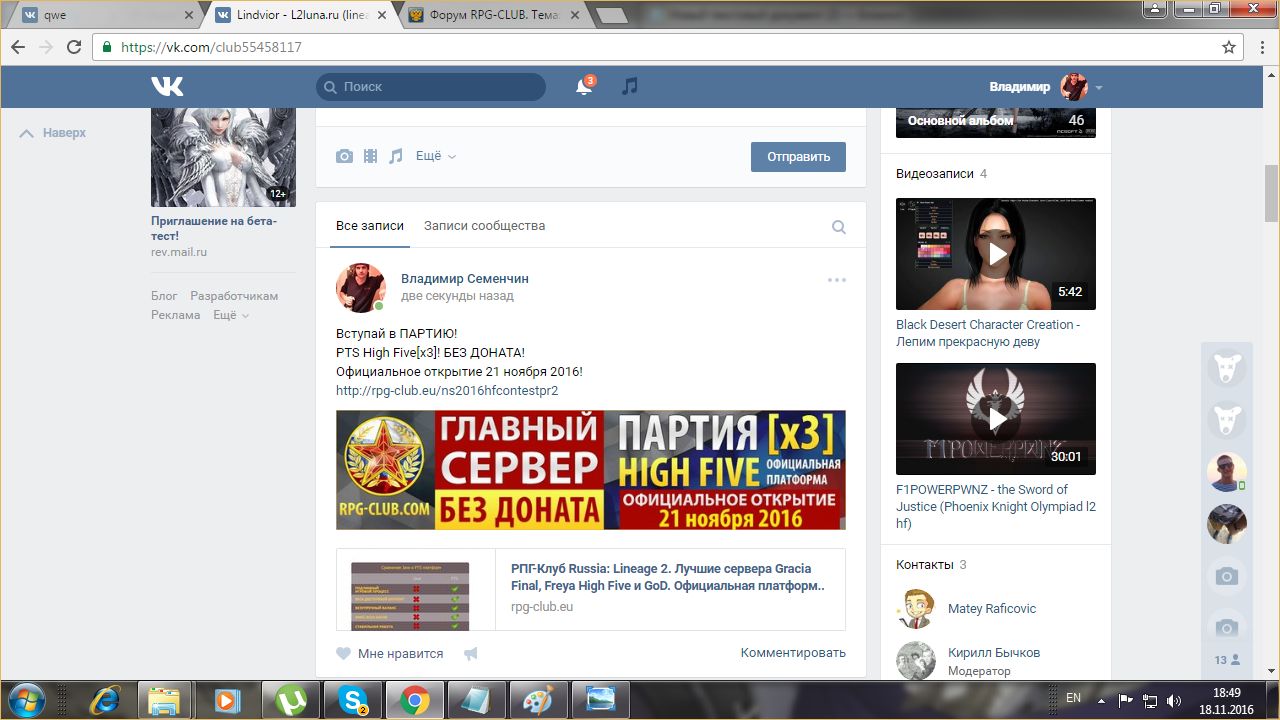Switch to Записи сообщества tab

coord(484,226)
